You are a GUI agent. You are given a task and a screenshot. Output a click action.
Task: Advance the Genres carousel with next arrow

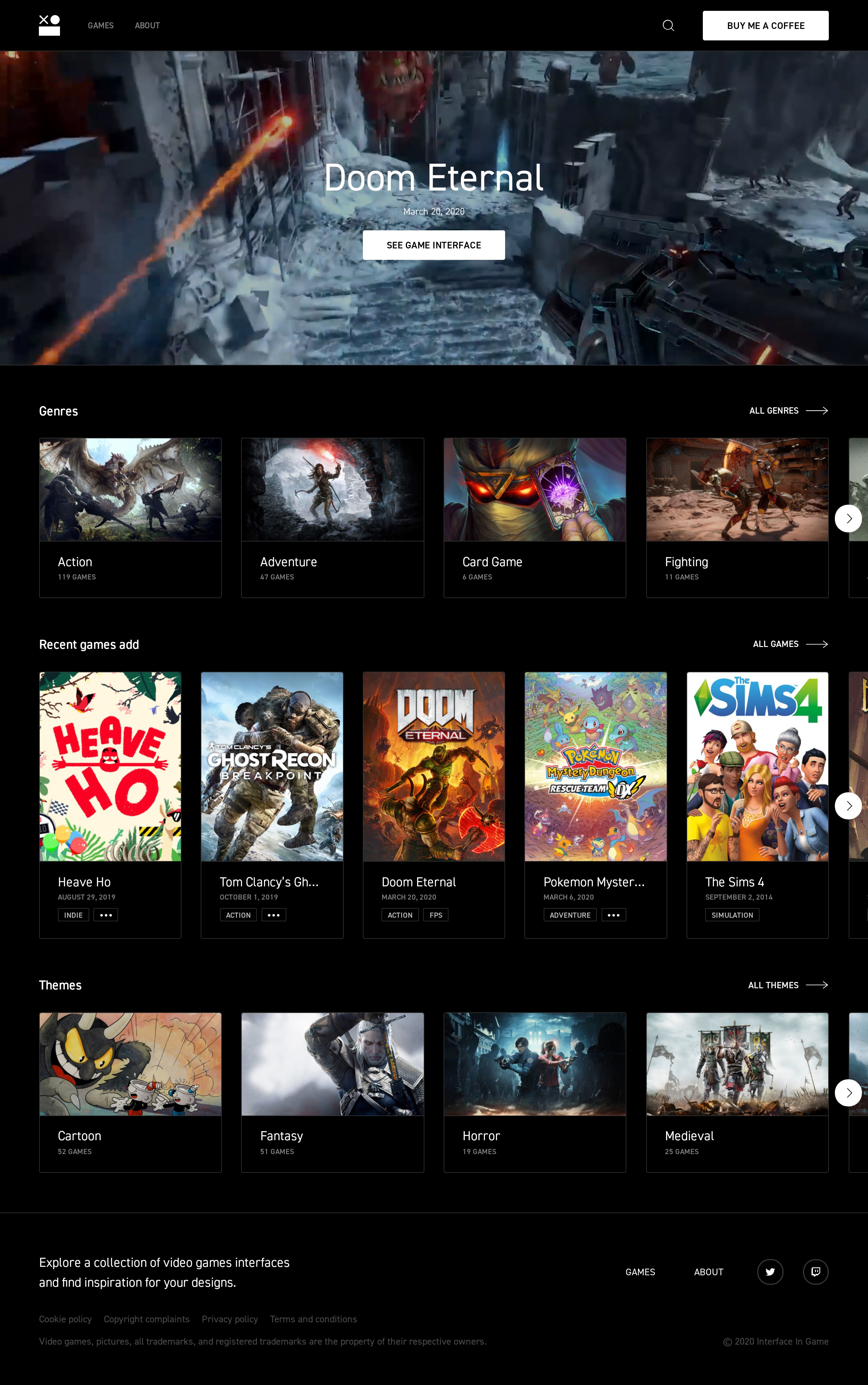[848, 518]
